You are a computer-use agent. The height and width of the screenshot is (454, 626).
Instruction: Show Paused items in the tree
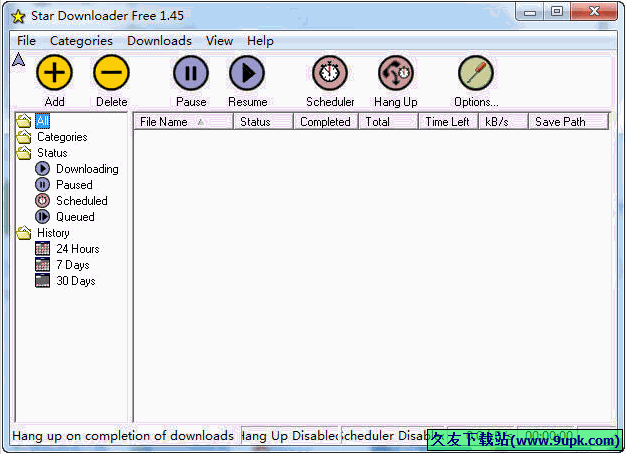(x=74, y=185)
